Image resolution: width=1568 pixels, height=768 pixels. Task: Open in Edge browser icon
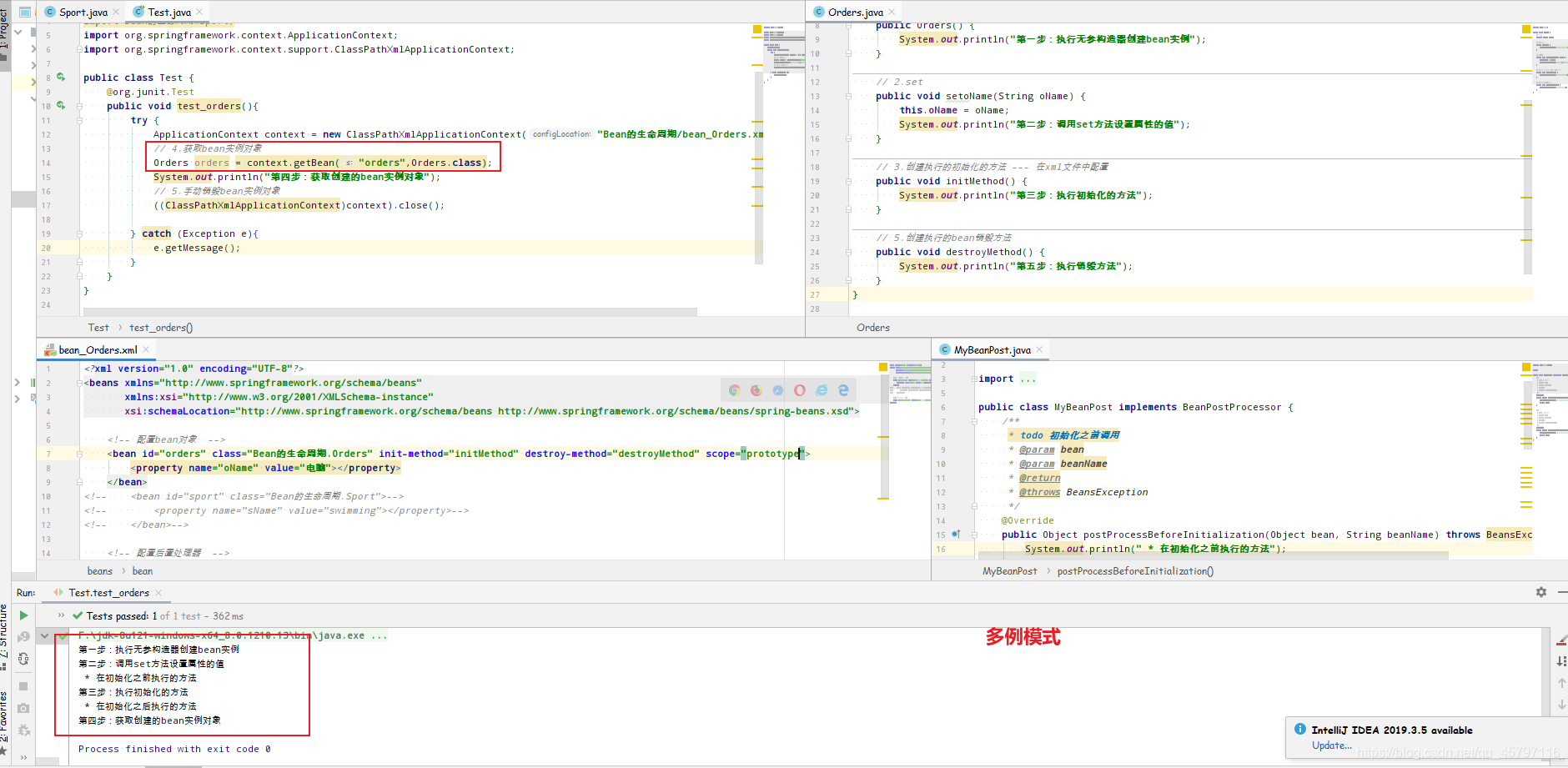pos(843,390)
